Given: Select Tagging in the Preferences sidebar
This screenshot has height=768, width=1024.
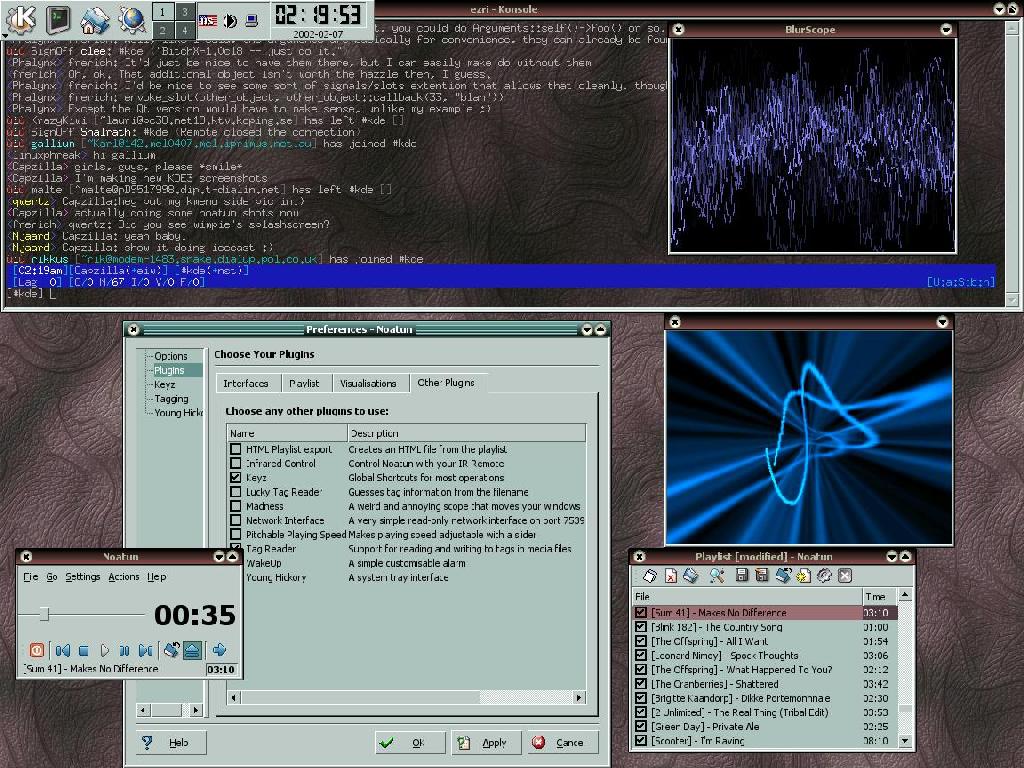Looking at the screenshot, I should coord(171,399).
